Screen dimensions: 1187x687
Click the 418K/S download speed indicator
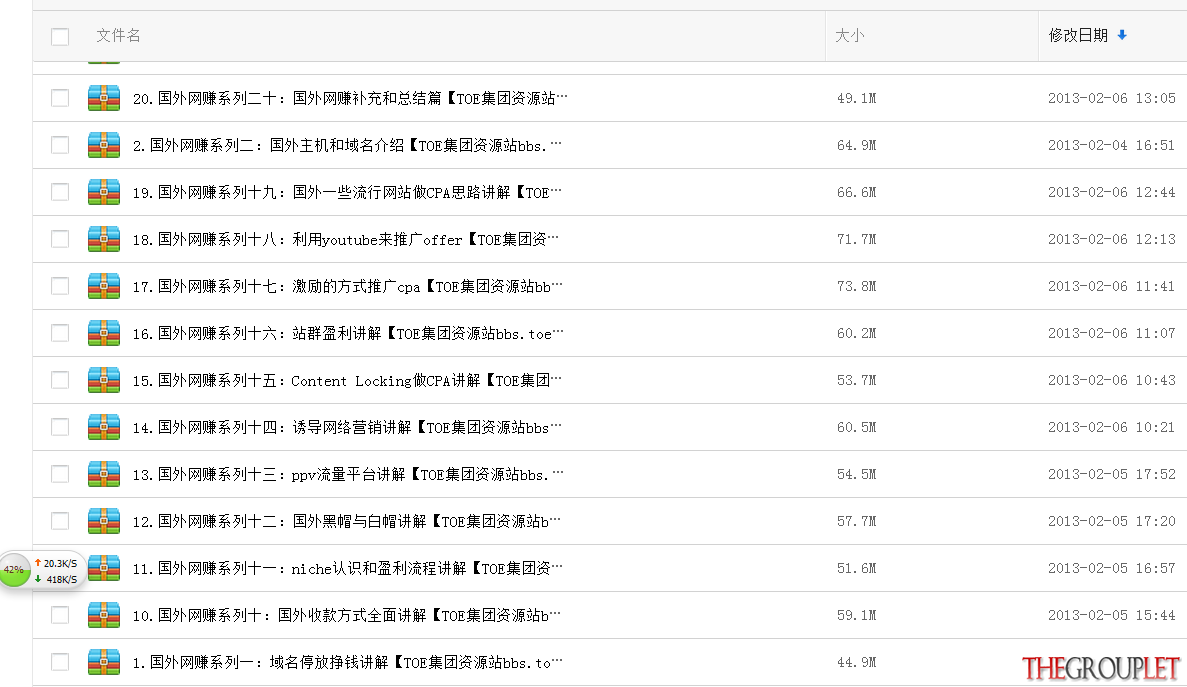(x=56, y=579)
